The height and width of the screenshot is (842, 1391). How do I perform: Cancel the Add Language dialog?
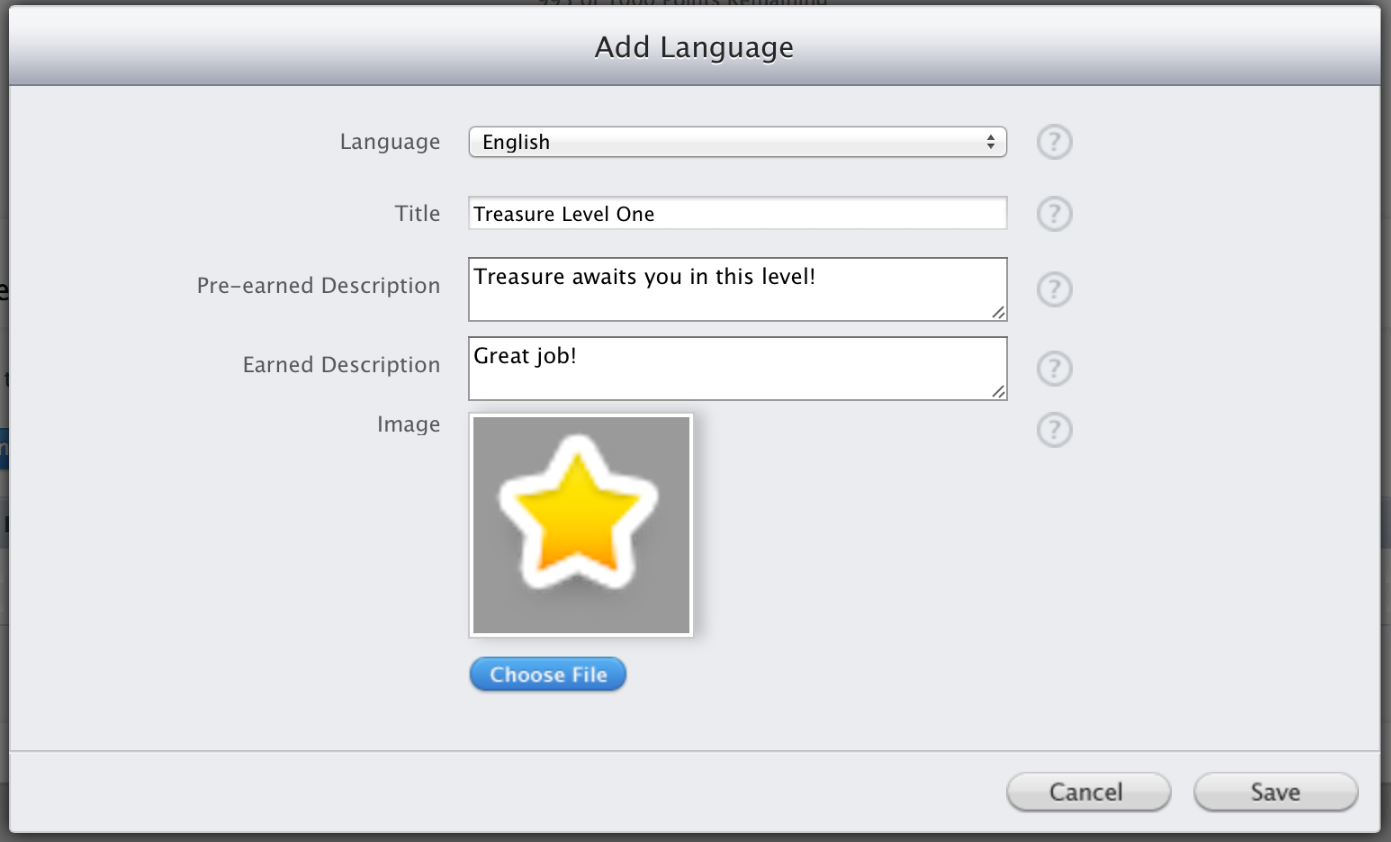[x=1087, y=792]
